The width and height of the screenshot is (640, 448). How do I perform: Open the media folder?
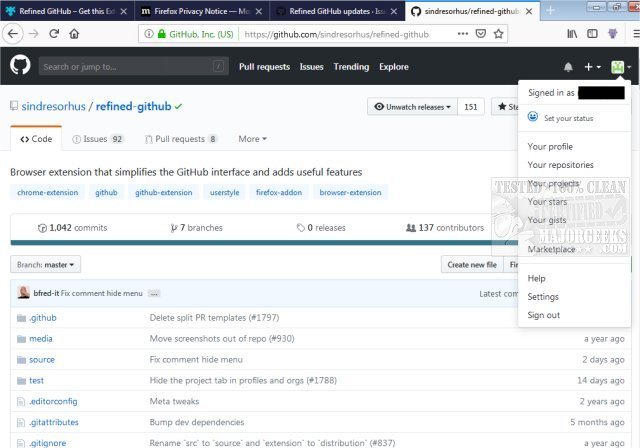point(41,339)
